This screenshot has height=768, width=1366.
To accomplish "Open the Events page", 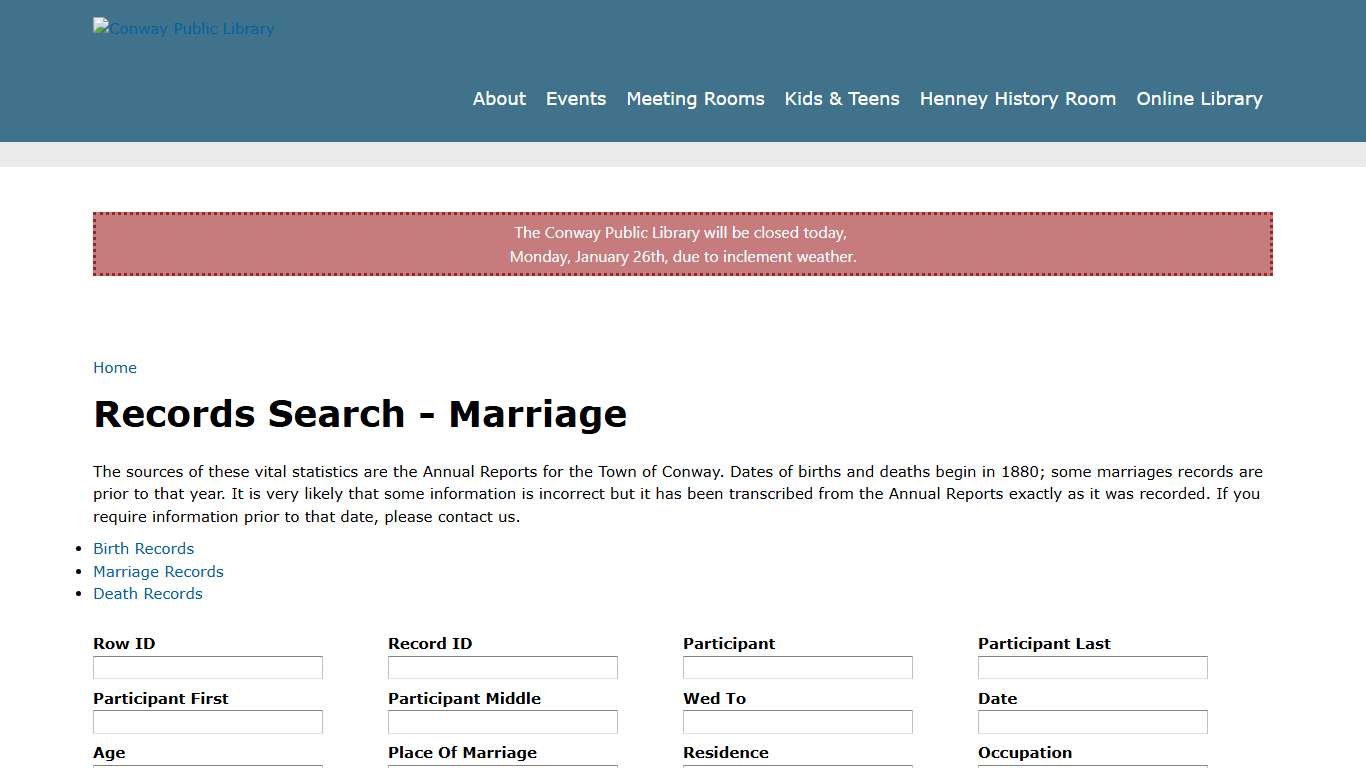I will point(576,98).
